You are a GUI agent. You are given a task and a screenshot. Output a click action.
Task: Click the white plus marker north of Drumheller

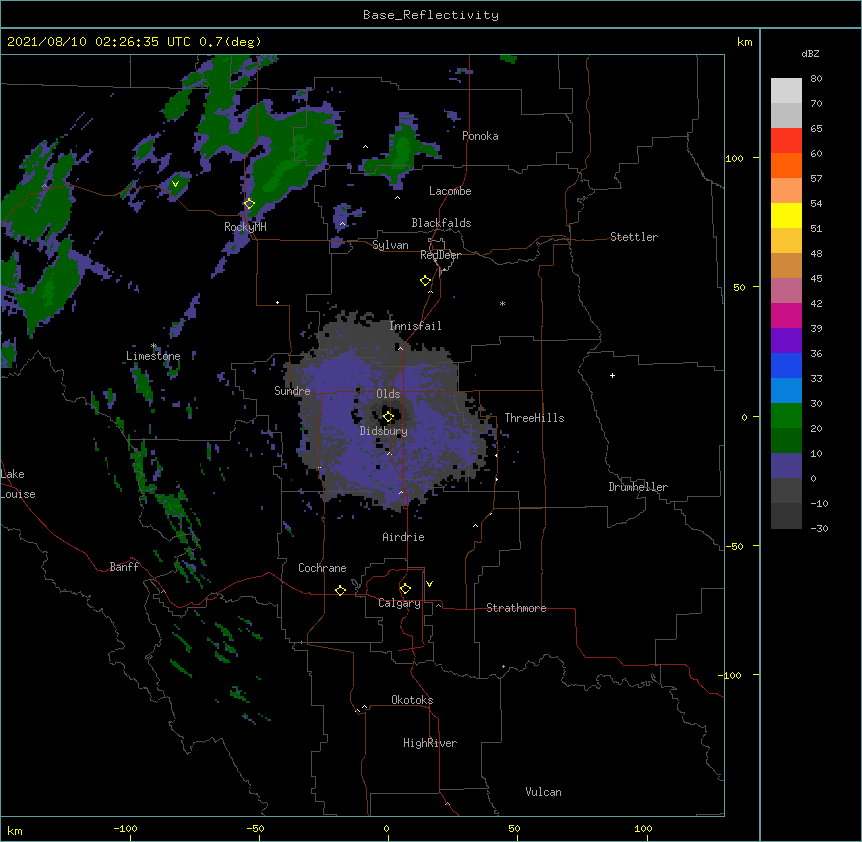tap(612, 375)
